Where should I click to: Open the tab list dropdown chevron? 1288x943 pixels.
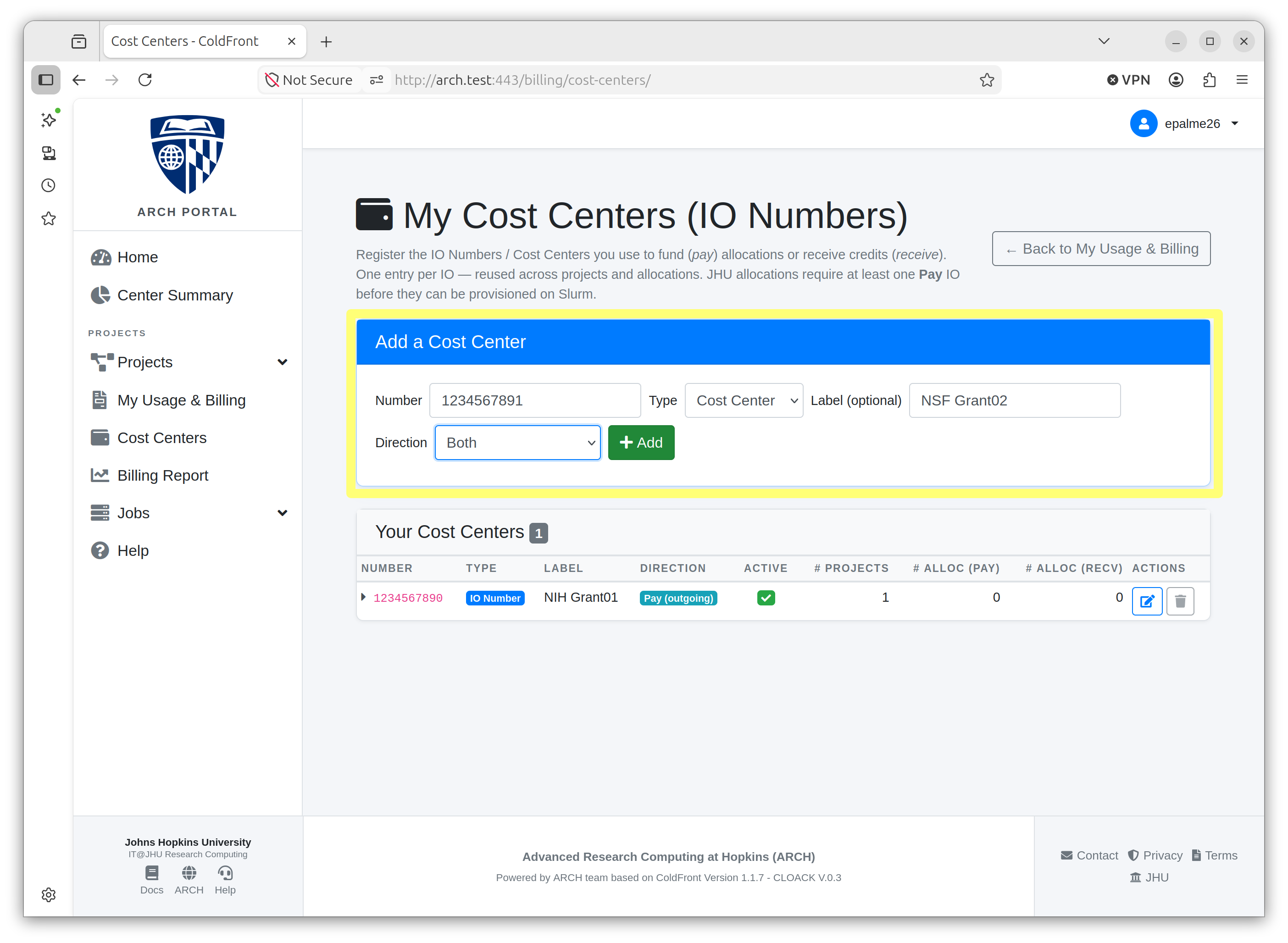click(x=1104, y=41)
